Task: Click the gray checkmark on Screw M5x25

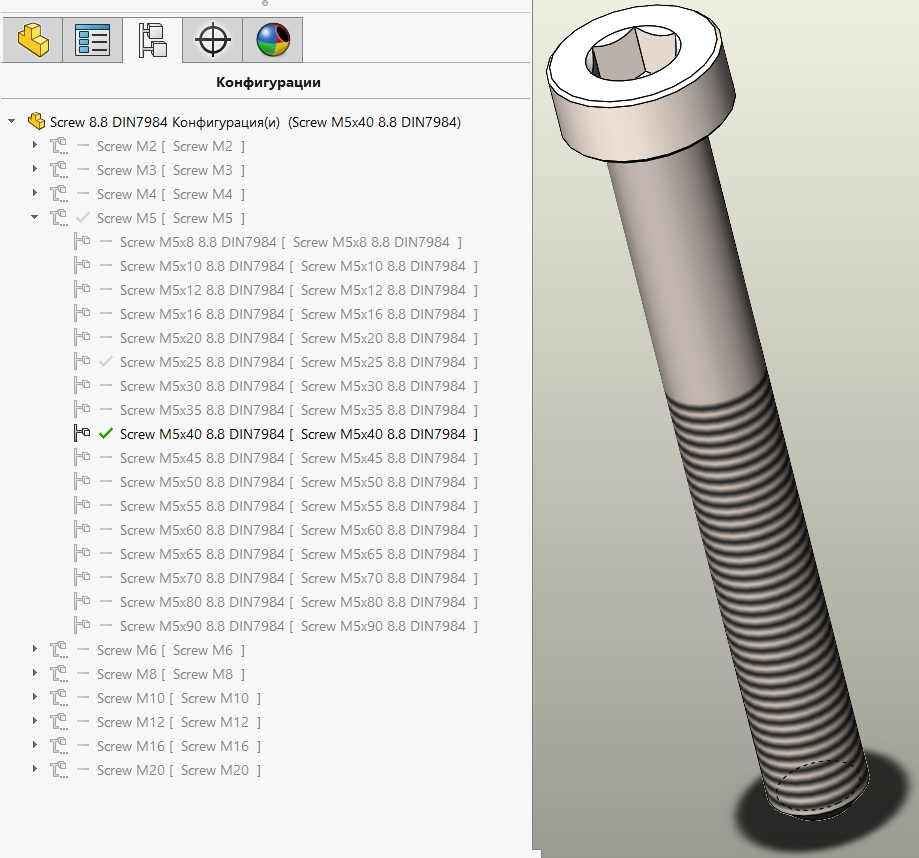Action: [106, 362]
